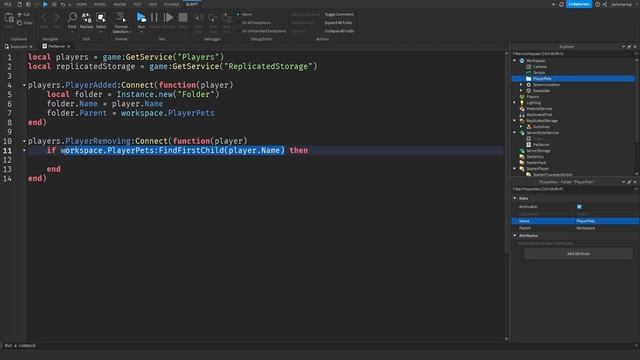
Task: Click the Copy icon in Clipboard
Action: tap(20, 22)
